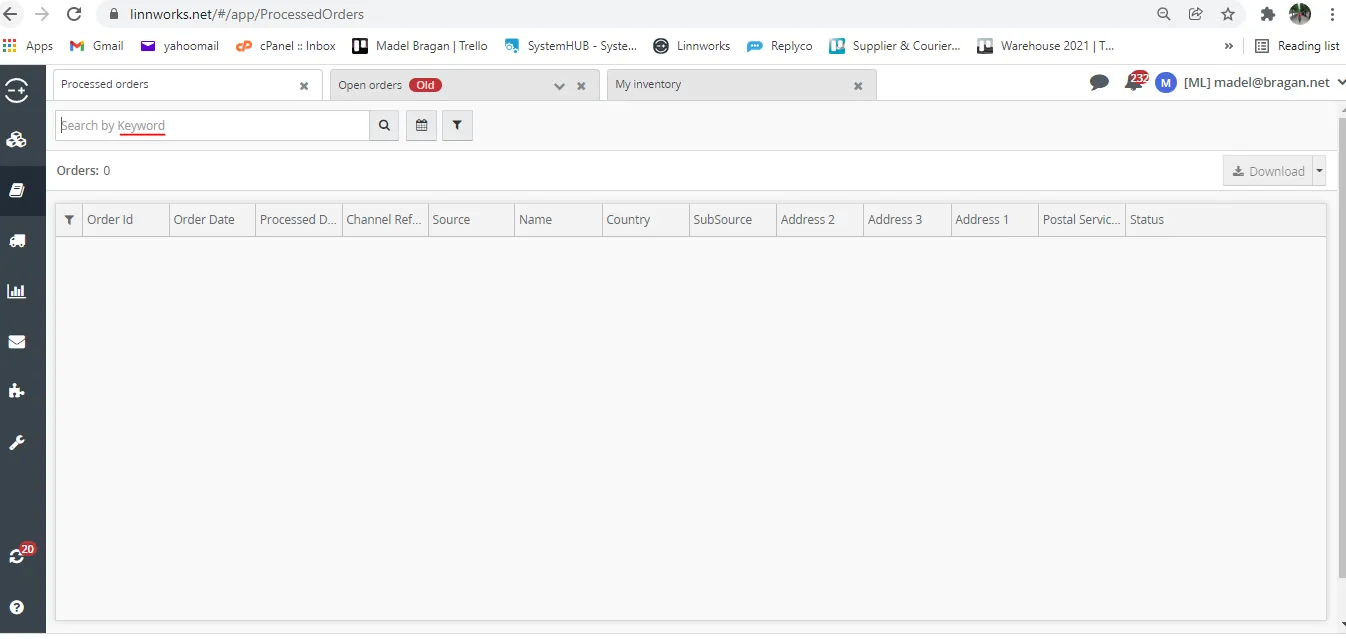Close the My inventory tab
Screen dimensions: 1346x639
(x=858, y=86)
